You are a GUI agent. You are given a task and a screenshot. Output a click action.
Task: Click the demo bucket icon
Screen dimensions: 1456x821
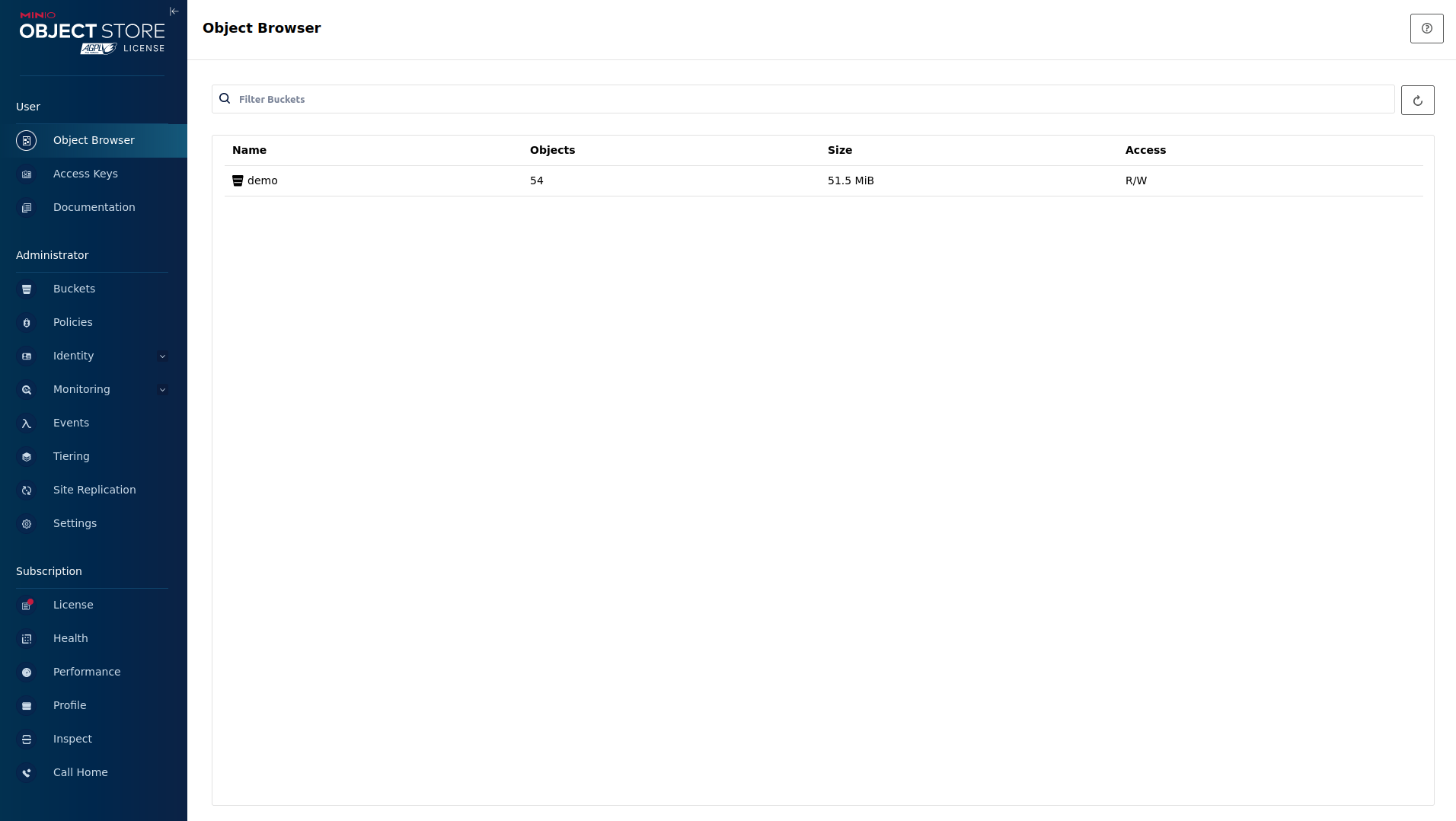pos(238,180)
